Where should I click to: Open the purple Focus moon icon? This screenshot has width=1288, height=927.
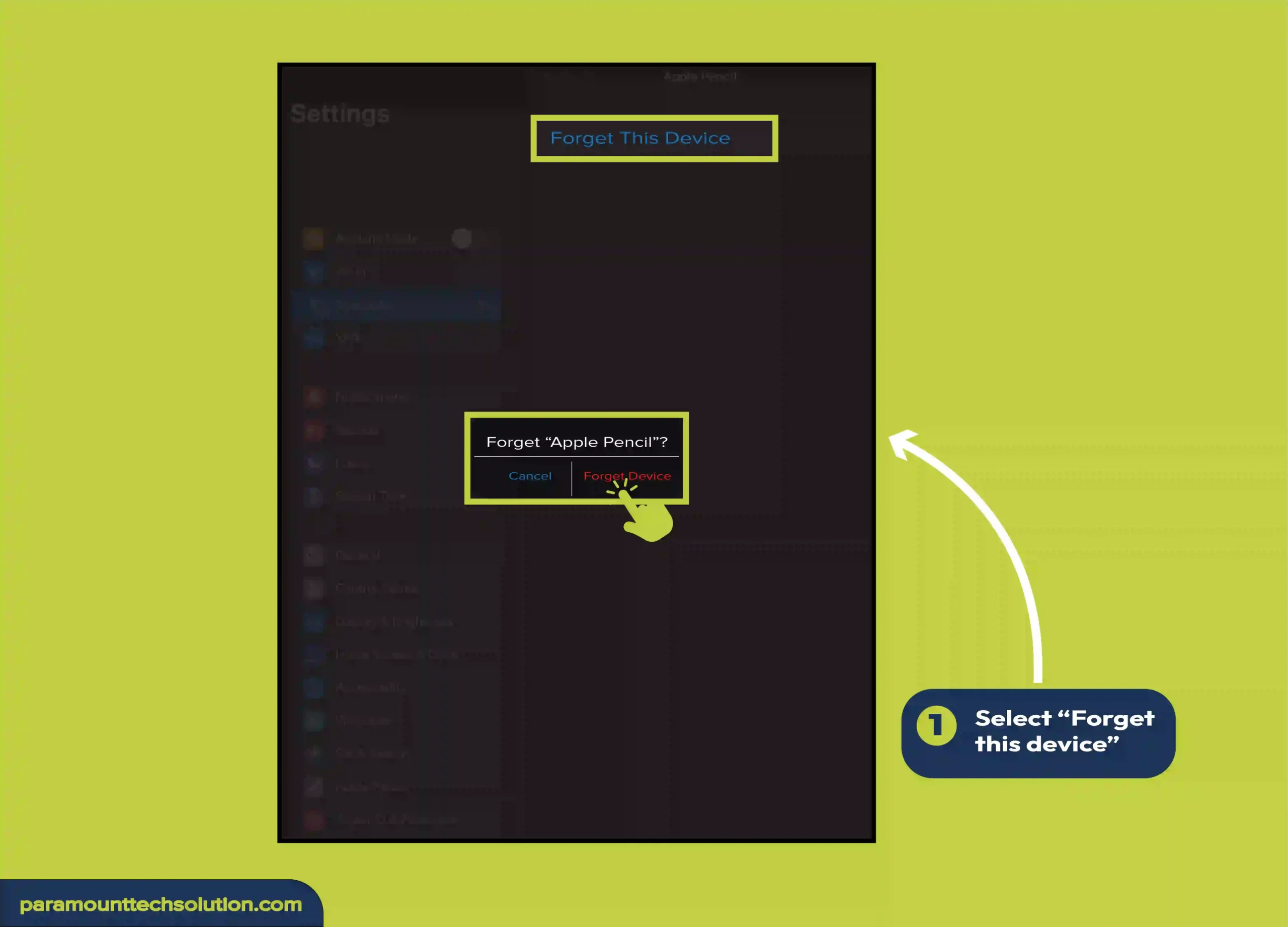click(313, 463)
